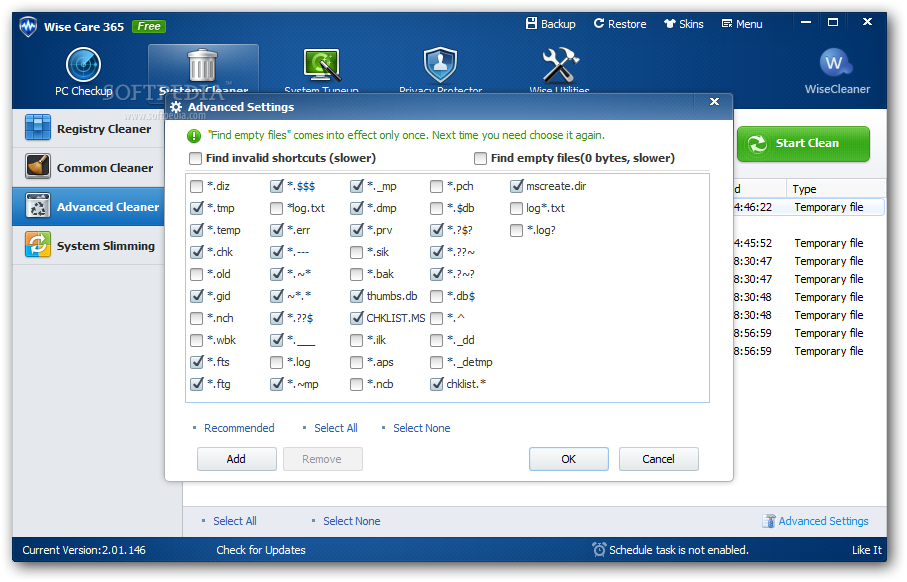907x582 pixels.
Task: Select Registry Cleaner in the sidebar
Action: (89, 128)
